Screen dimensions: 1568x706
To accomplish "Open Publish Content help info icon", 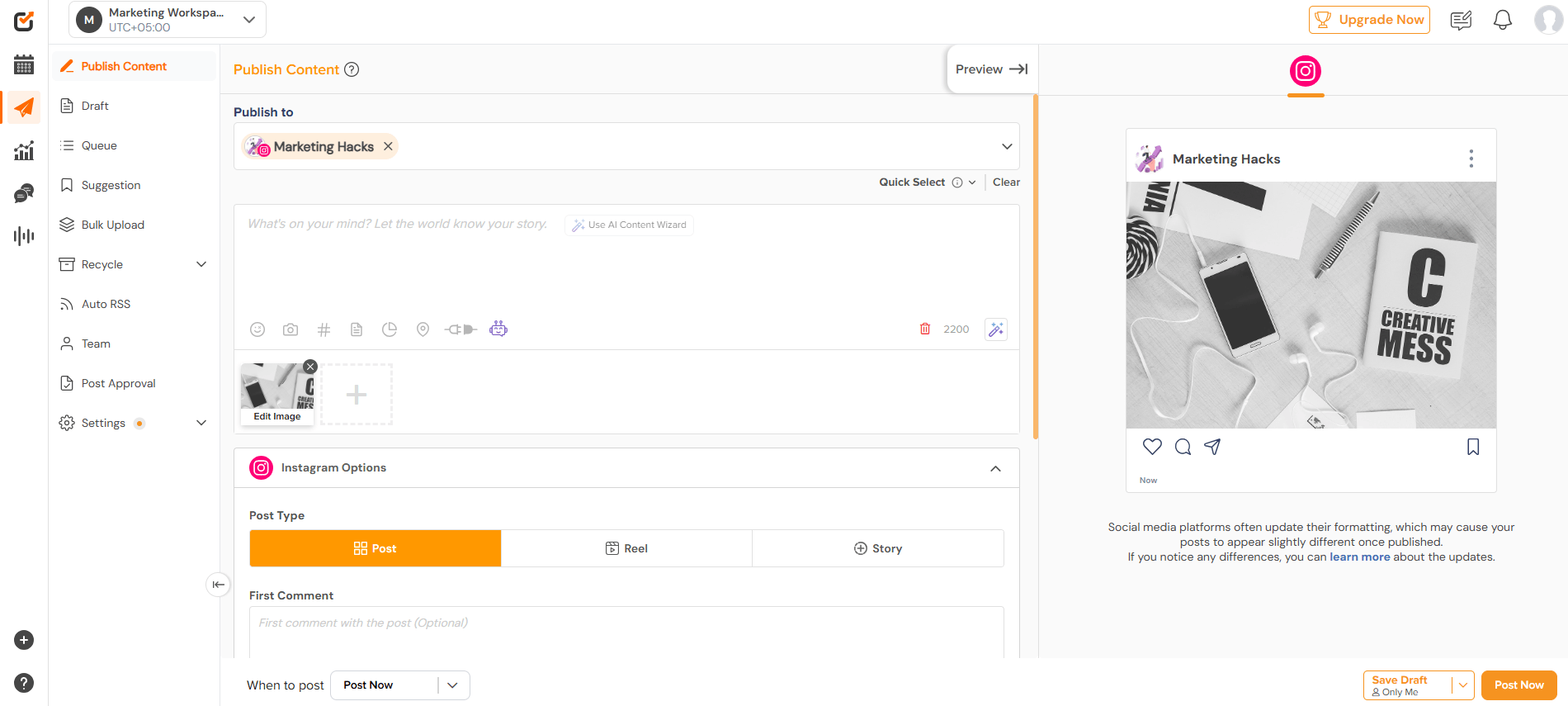I will (x=352, y=69).
